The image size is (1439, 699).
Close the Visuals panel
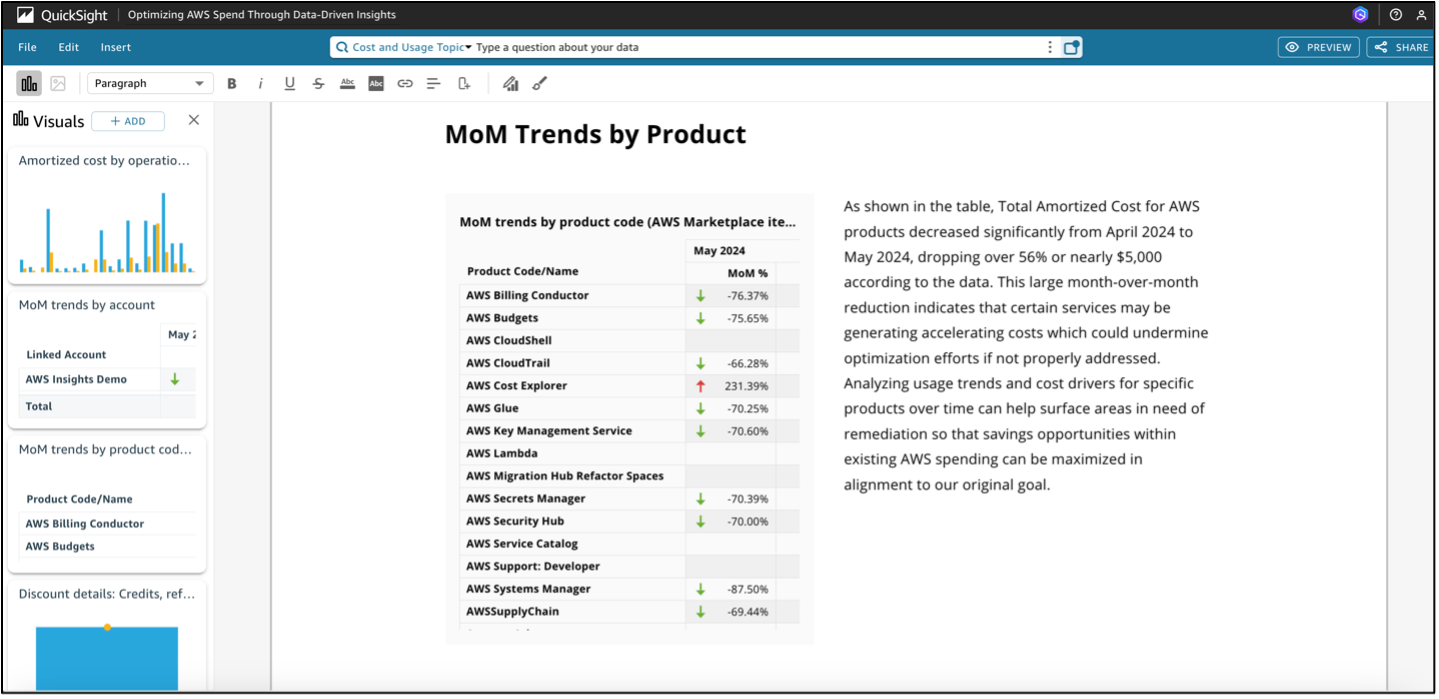click(194, 120)
